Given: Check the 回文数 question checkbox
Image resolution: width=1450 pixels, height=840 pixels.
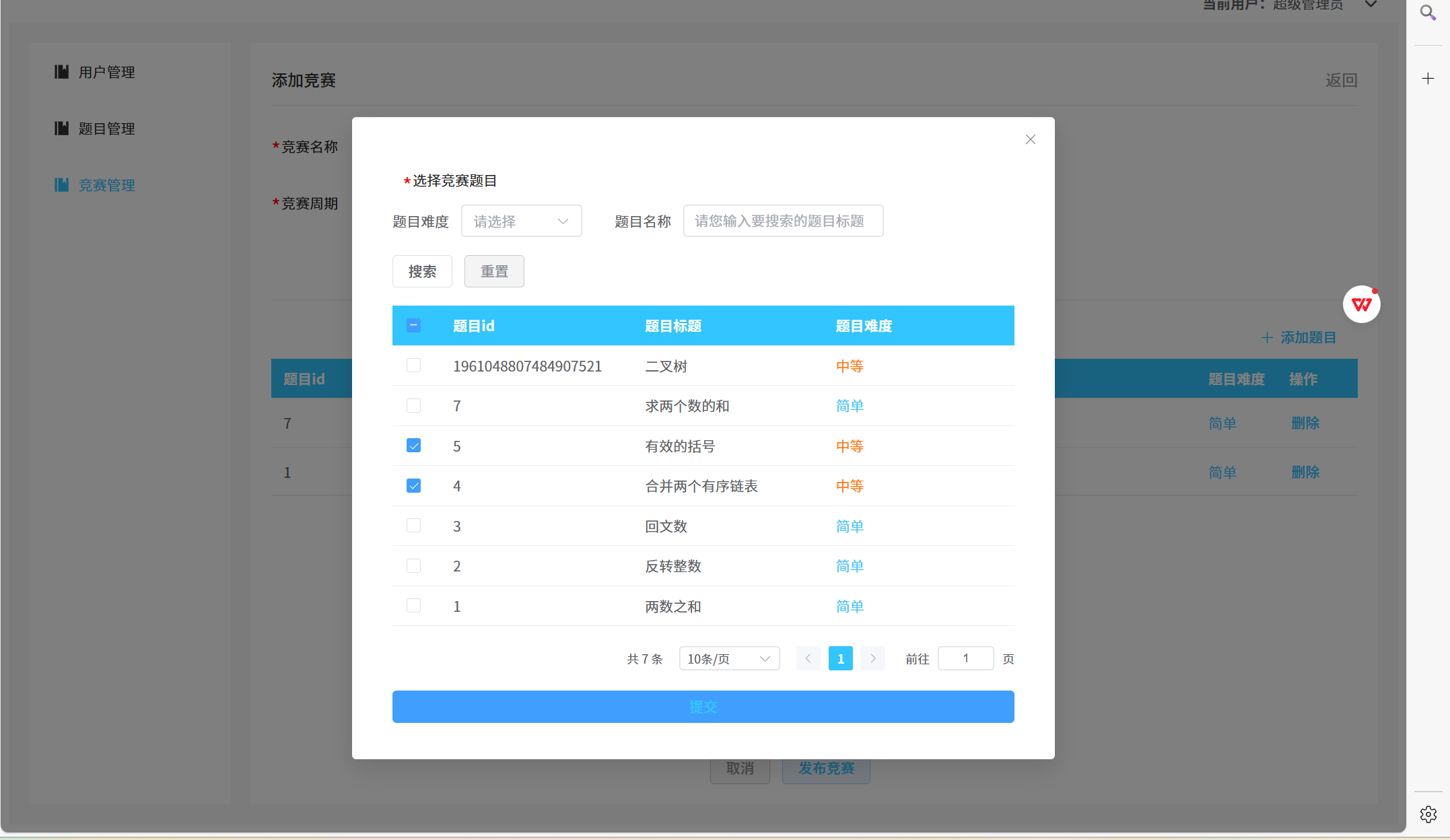Looking at the screenshot, I should click(x=413, y=526).
